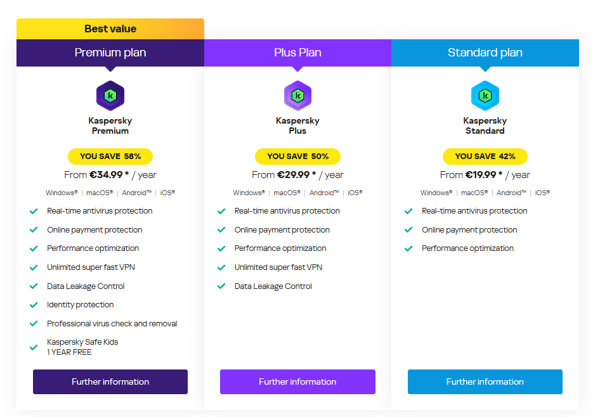Click checkmark beside Kaspersky Safe Kids
Viewport: 600px width, 417px height.
(34, 347)
